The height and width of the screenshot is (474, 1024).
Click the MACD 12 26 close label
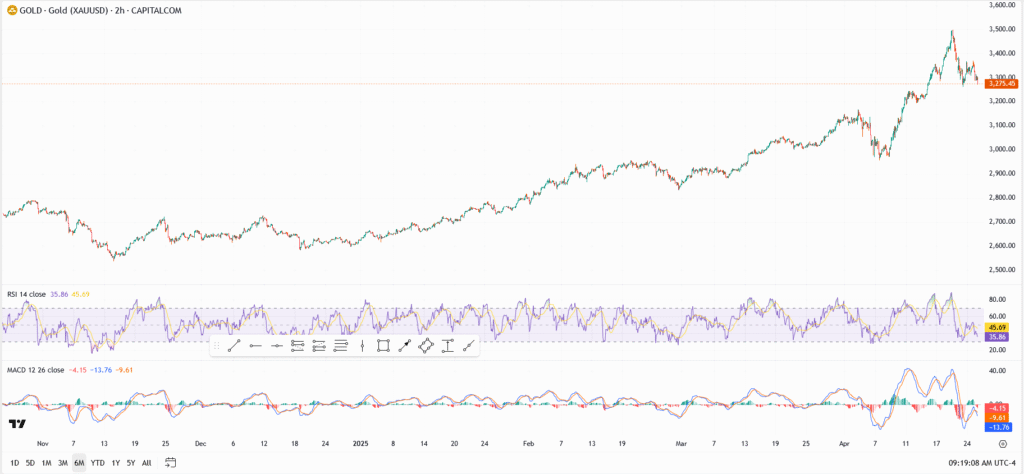[x=35, y=370]
